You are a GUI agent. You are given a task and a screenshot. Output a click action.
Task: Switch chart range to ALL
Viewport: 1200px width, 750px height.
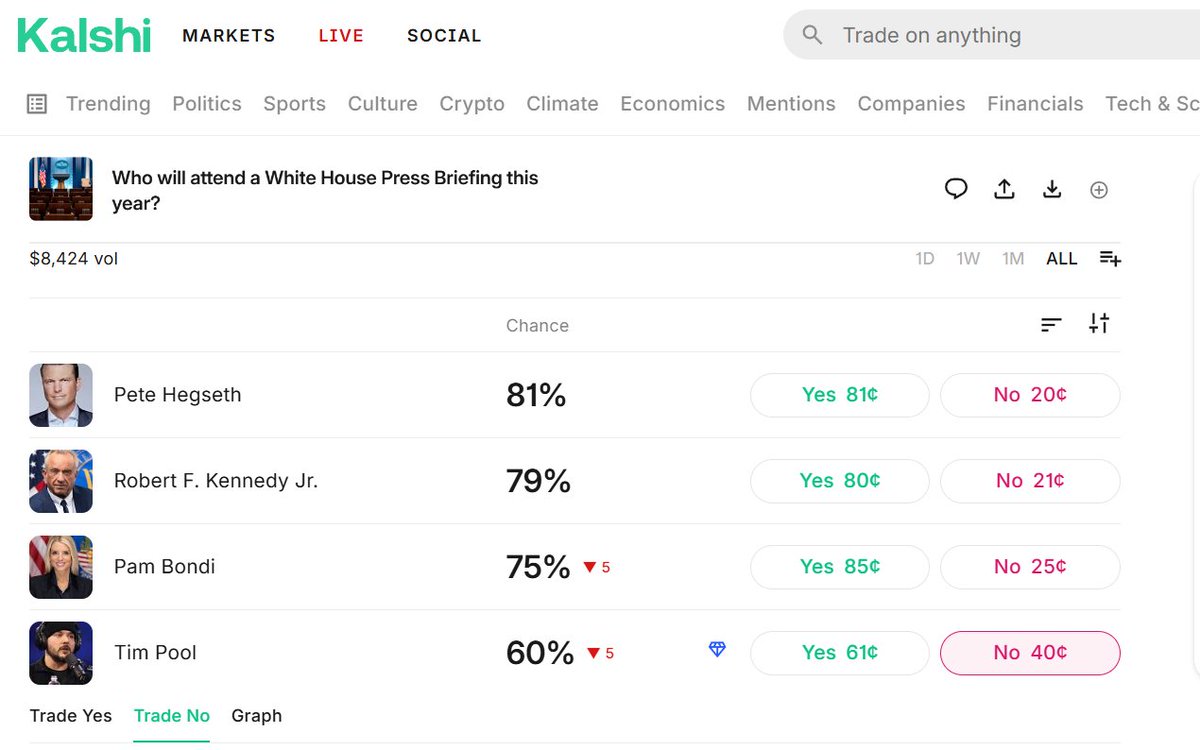[x=1062, y=259]
